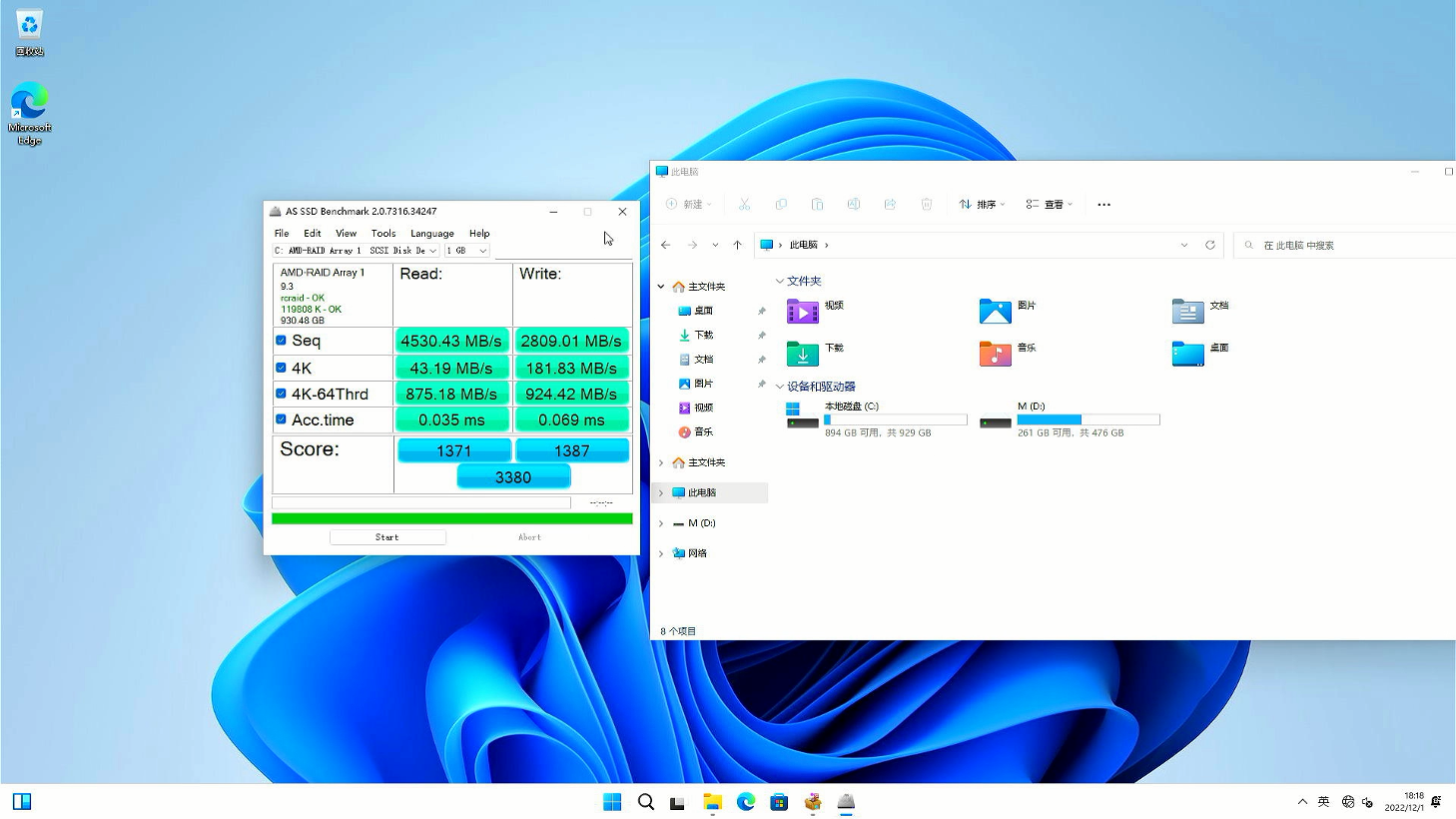Viewport: 1456px width, 819px height.
Task: Open the Help menu in AS SSD
Action: coord(479,233)
